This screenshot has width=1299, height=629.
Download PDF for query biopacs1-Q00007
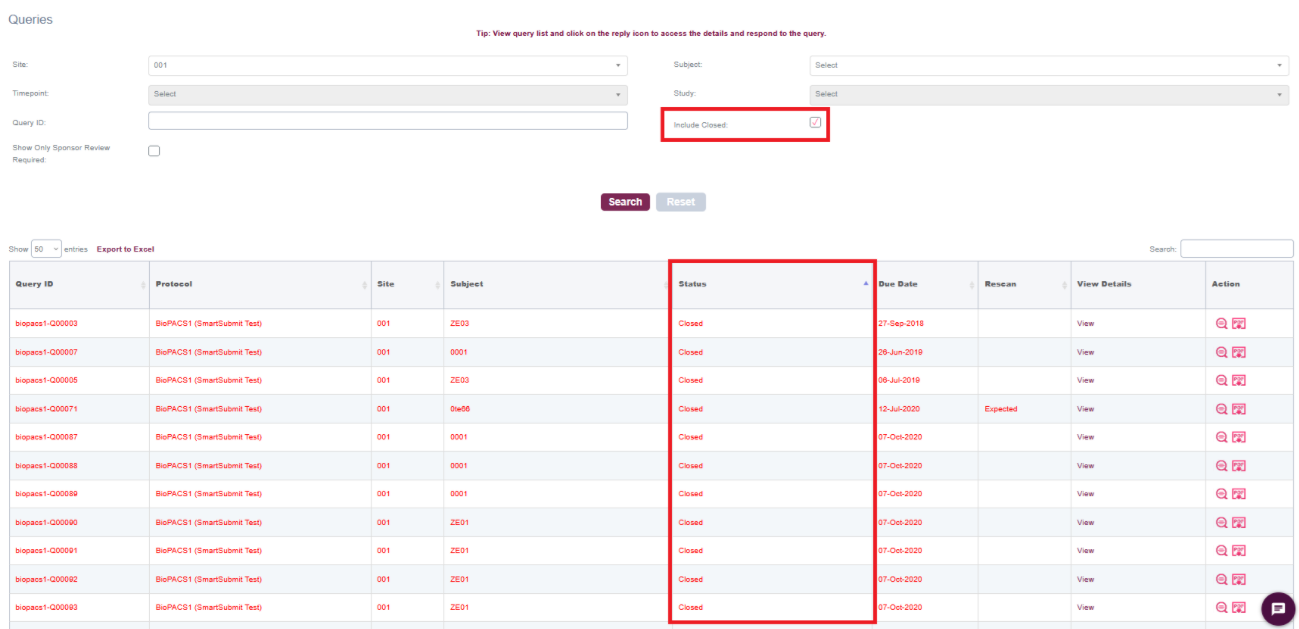(1238, 352)
